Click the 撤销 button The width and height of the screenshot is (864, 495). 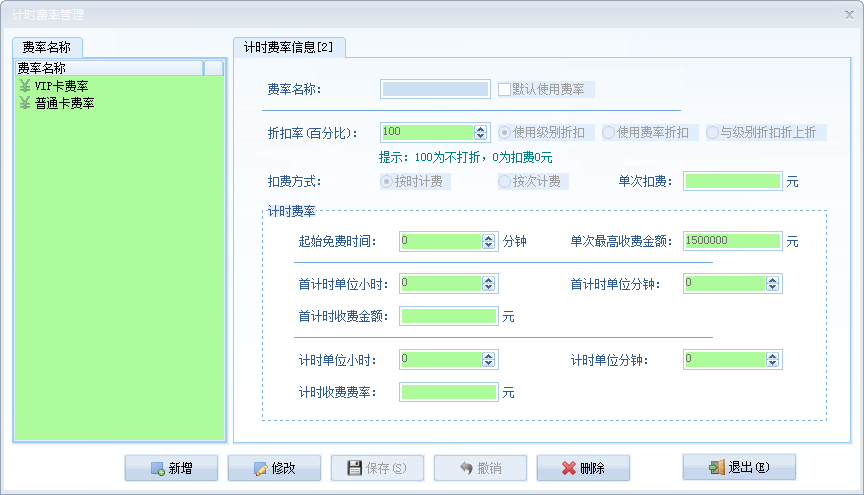coord(480,468)
